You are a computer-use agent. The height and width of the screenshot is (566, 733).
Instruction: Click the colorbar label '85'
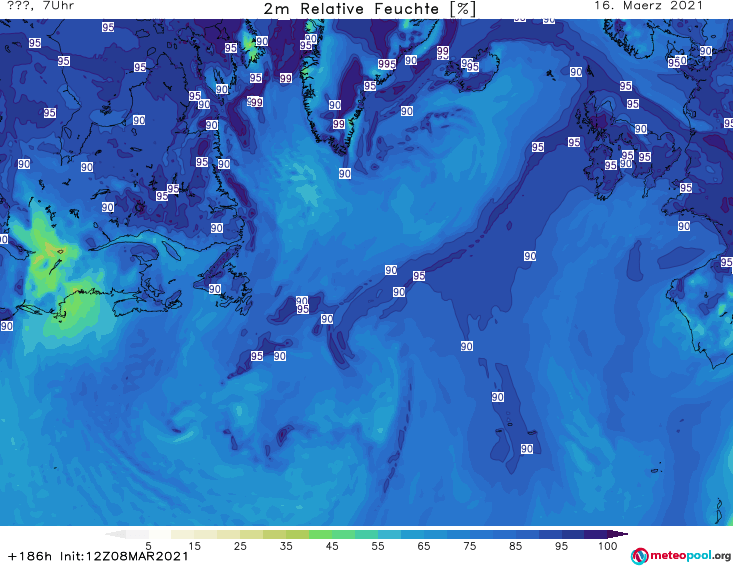point(515,546)
